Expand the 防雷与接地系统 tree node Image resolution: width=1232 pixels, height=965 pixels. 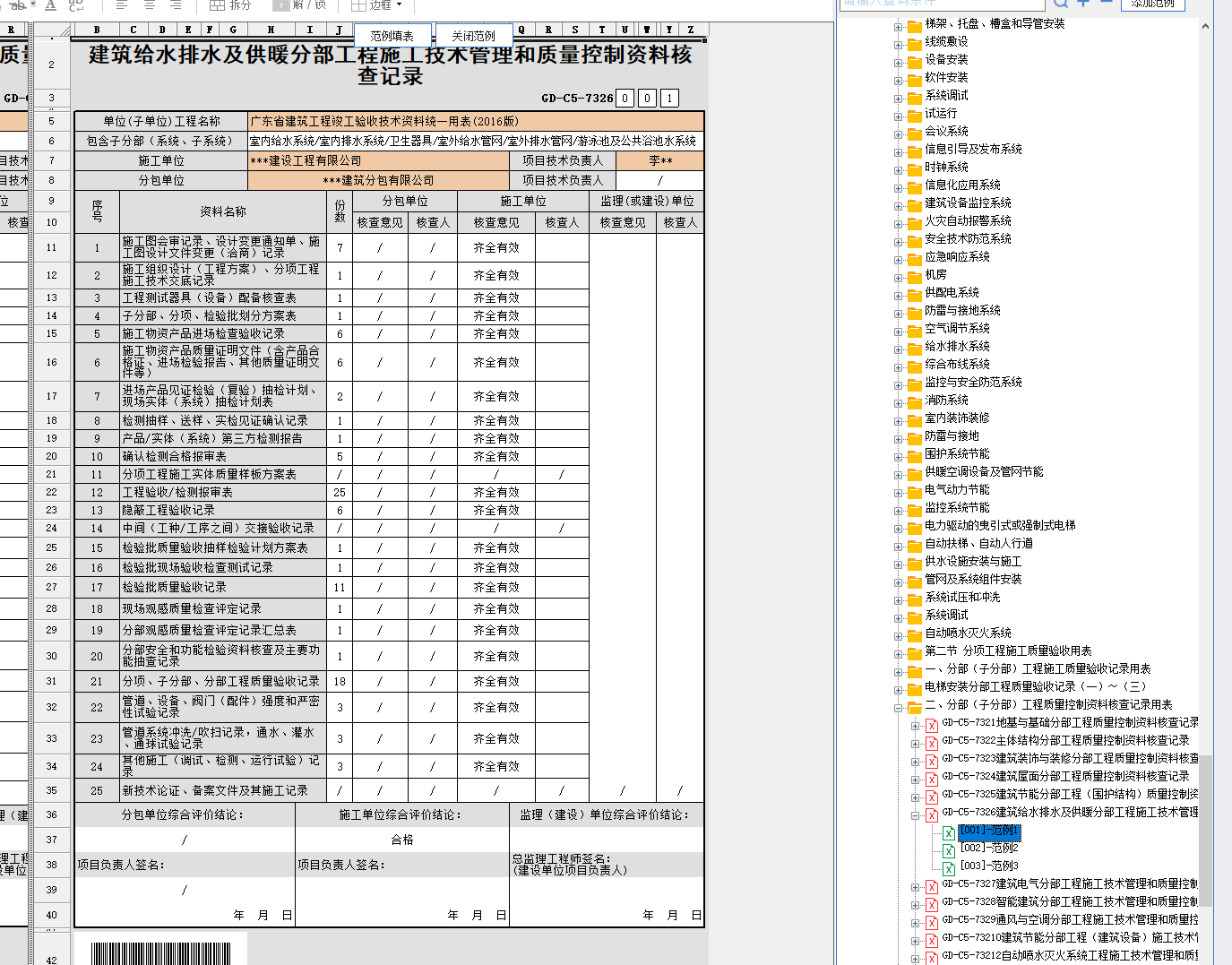(898, 313)
